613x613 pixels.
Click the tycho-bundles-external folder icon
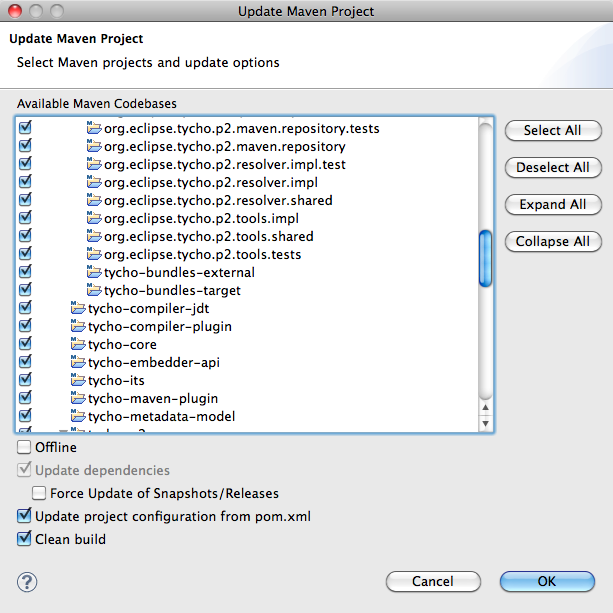[95, 272]
